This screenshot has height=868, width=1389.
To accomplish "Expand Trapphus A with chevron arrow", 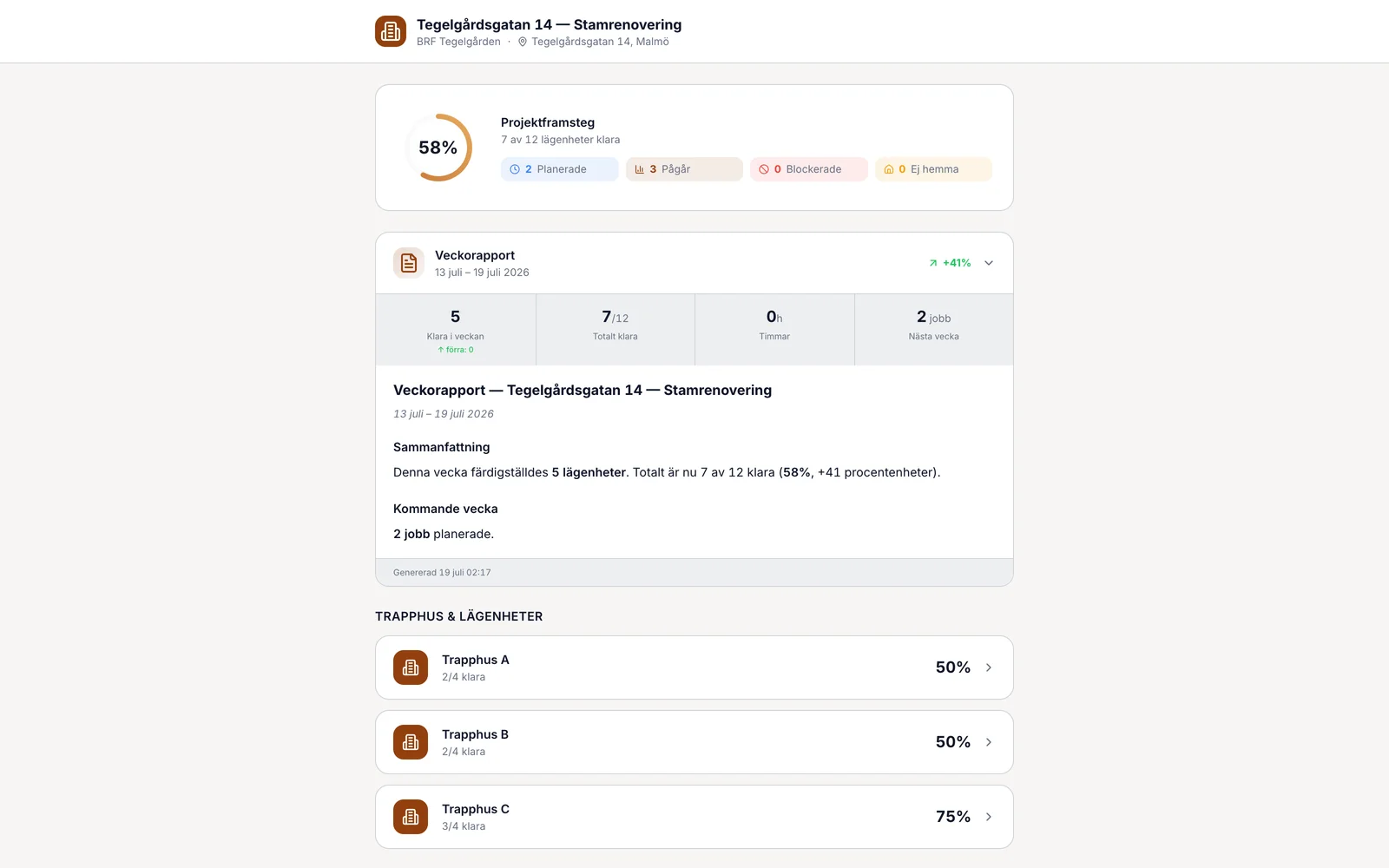I will 989,667.
